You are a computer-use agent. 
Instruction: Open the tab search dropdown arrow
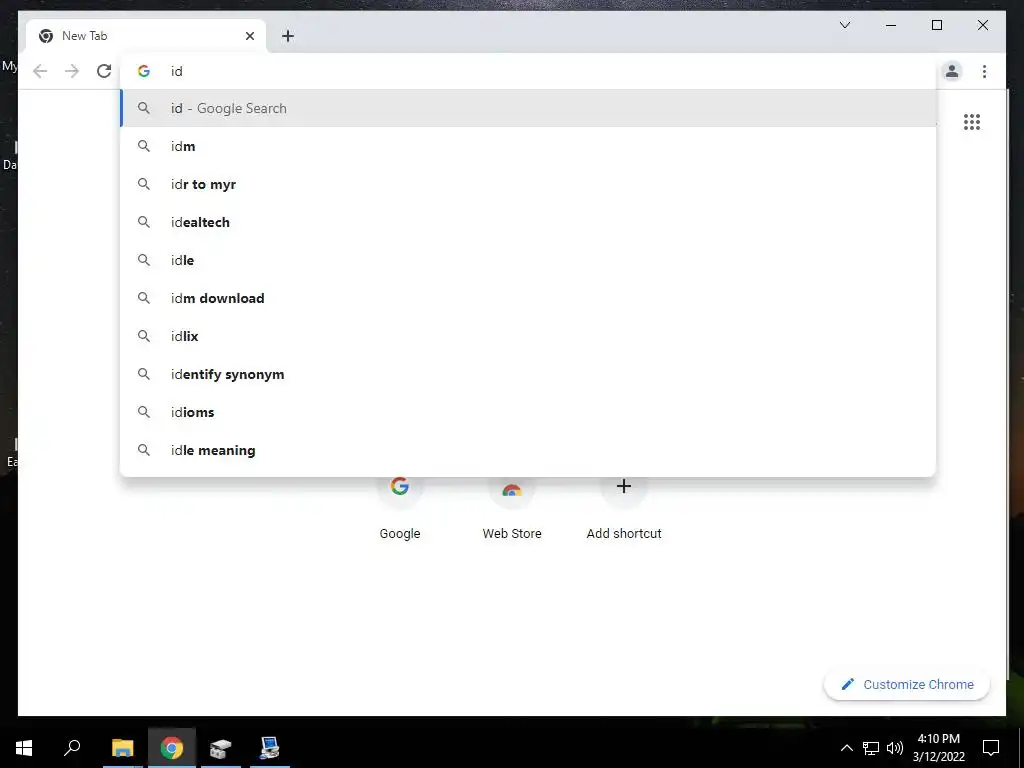(844, 25)
